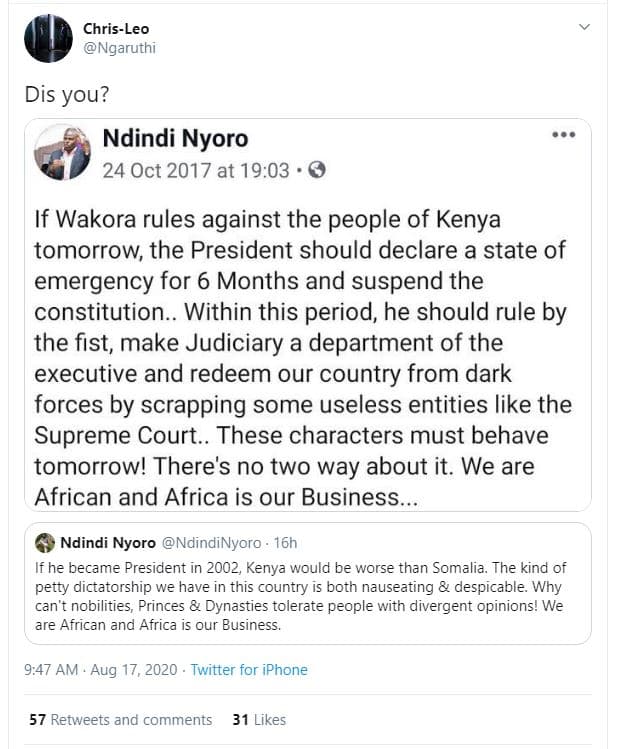Open Chris-Leo's display name link

(116, 29)
